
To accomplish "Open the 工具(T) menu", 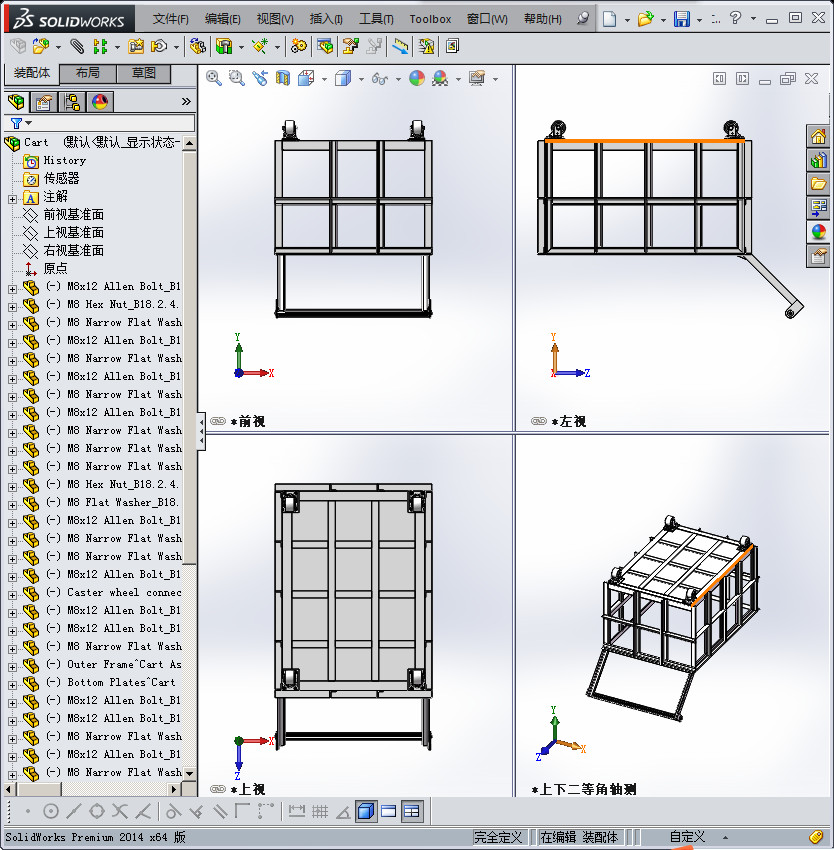I will pyautogui.click(x=376, y=19).
